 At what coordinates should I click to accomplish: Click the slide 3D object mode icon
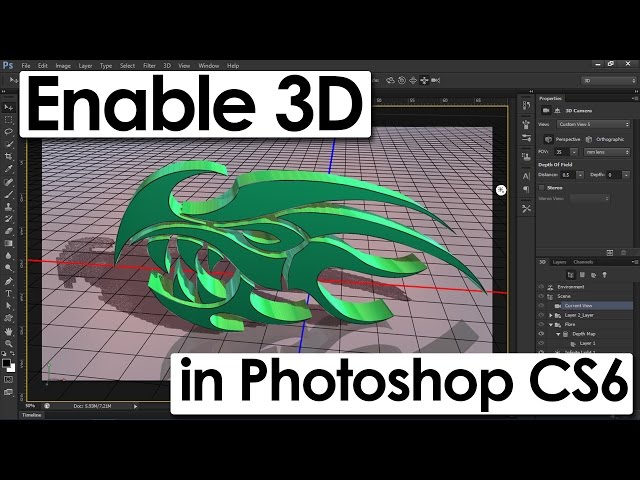(x=424, y=80)
